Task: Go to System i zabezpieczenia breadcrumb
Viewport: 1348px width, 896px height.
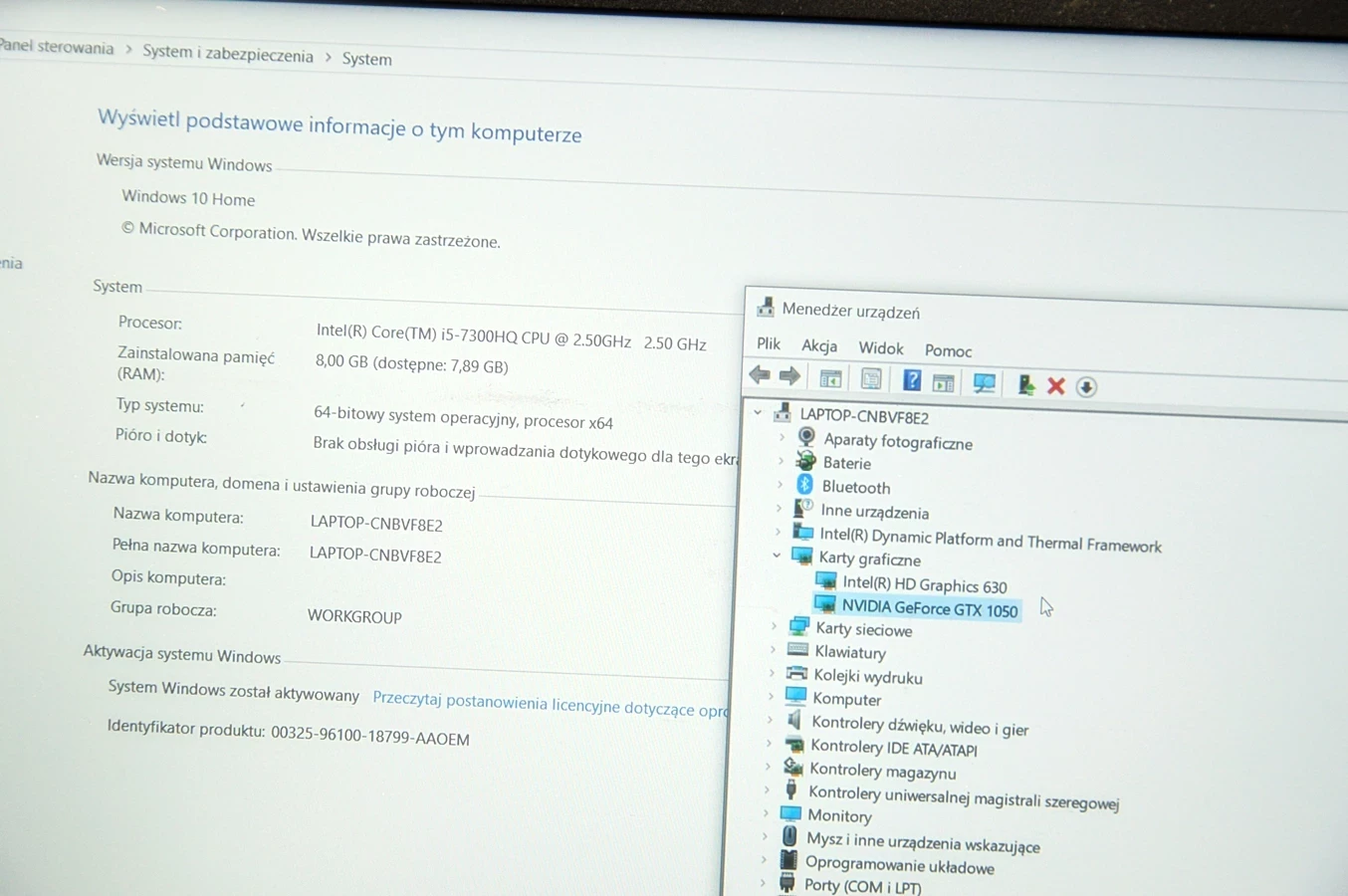Action: tap(228, 54)
